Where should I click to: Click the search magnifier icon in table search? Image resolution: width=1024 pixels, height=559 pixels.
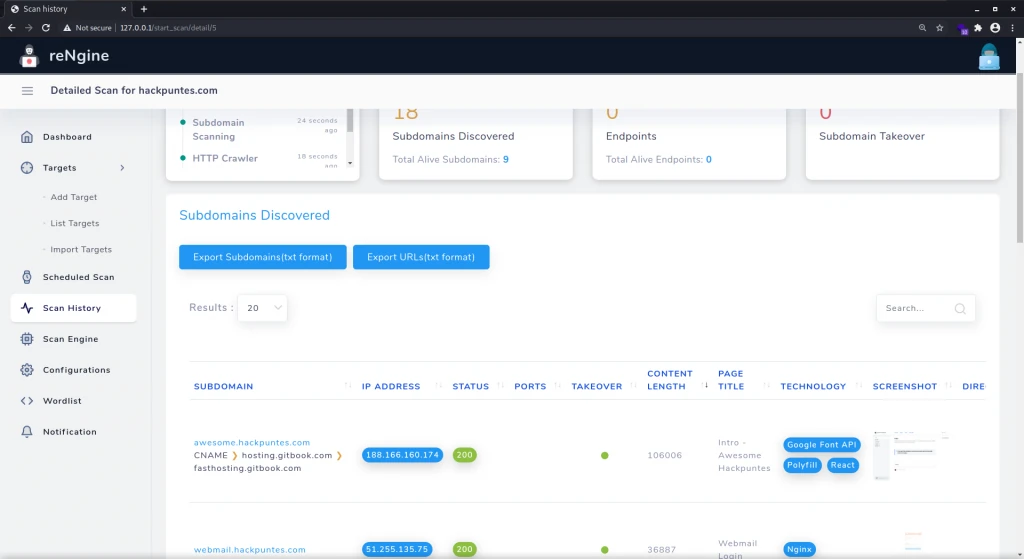click(960, 308)
